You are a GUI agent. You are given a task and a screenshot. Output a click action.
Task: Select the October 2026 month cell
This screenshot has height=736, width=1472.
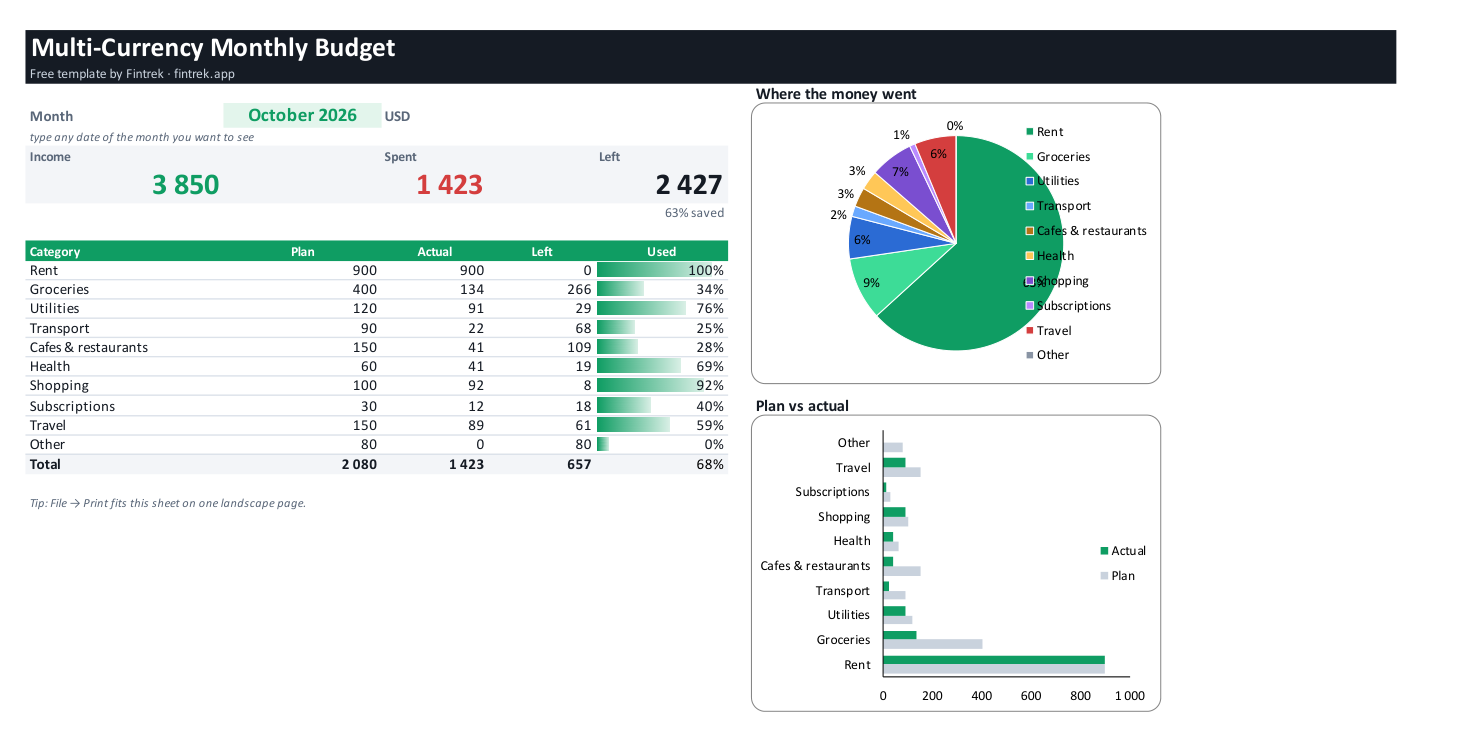coord(302,115)
